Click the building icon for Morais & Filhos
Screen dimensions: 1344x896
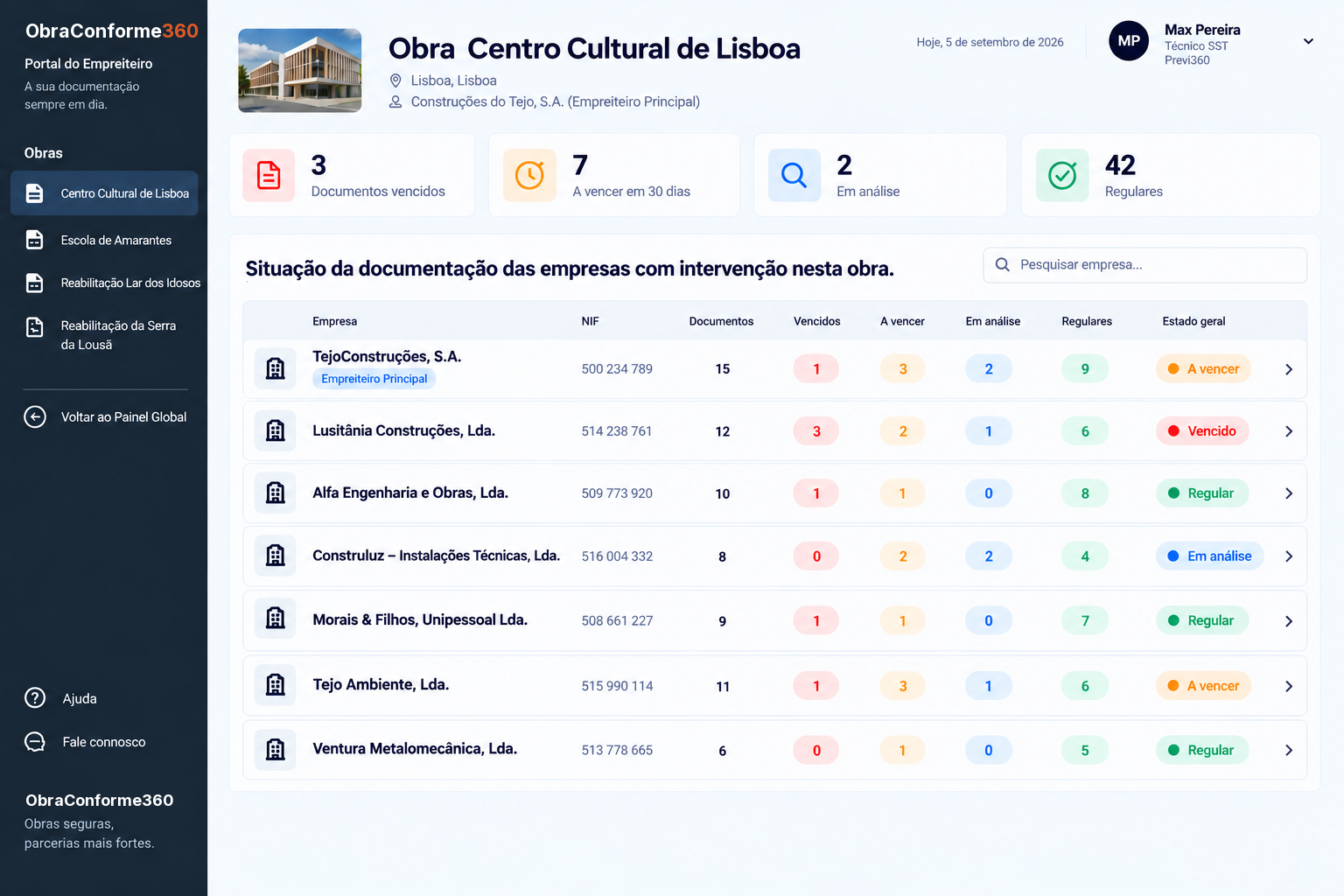pos(276,619)
